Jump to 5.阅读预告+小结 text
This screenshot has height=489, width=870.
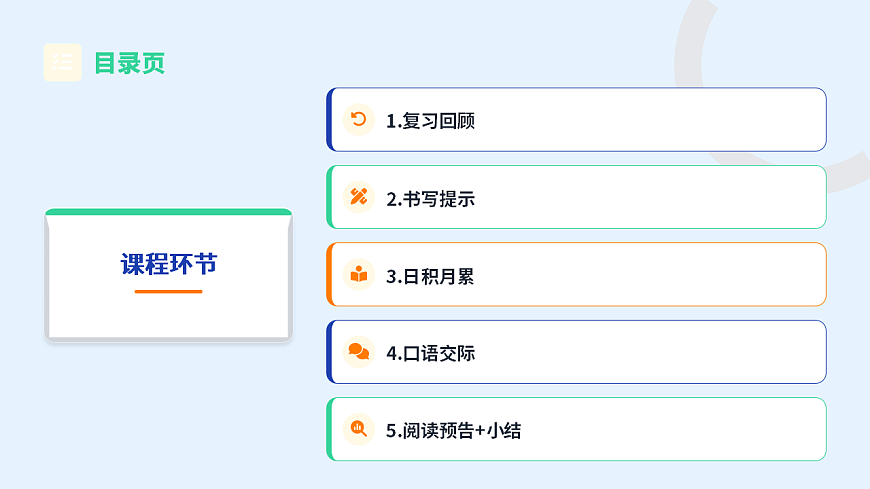click(x=453, y=431)
